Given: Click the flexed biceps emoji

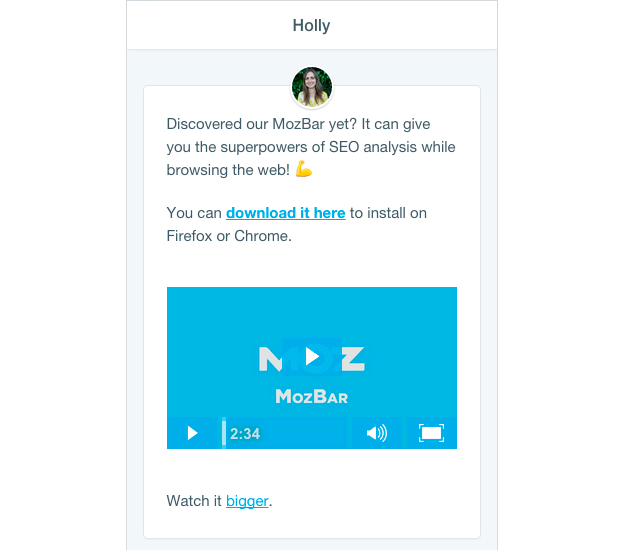Looking at the screenshot, I should point(304,169).
